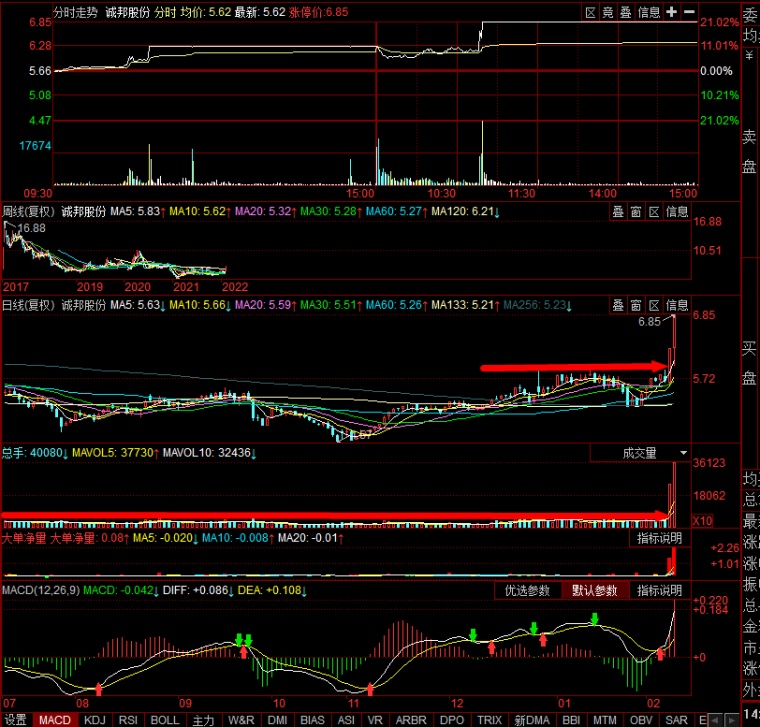Switch to the KDJ indicator tab
The image size is (760, 727).
(x=94, y=719)
